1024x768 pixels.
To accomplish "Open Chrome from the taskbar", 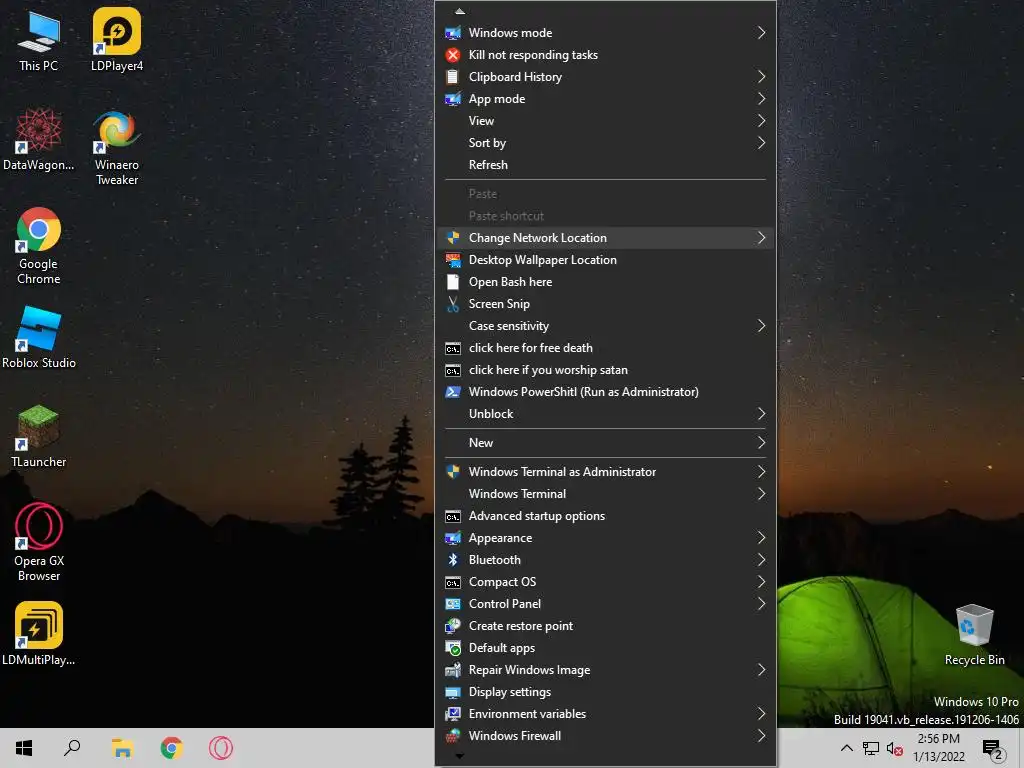I will pyautogui.click(x=172, y=748).
